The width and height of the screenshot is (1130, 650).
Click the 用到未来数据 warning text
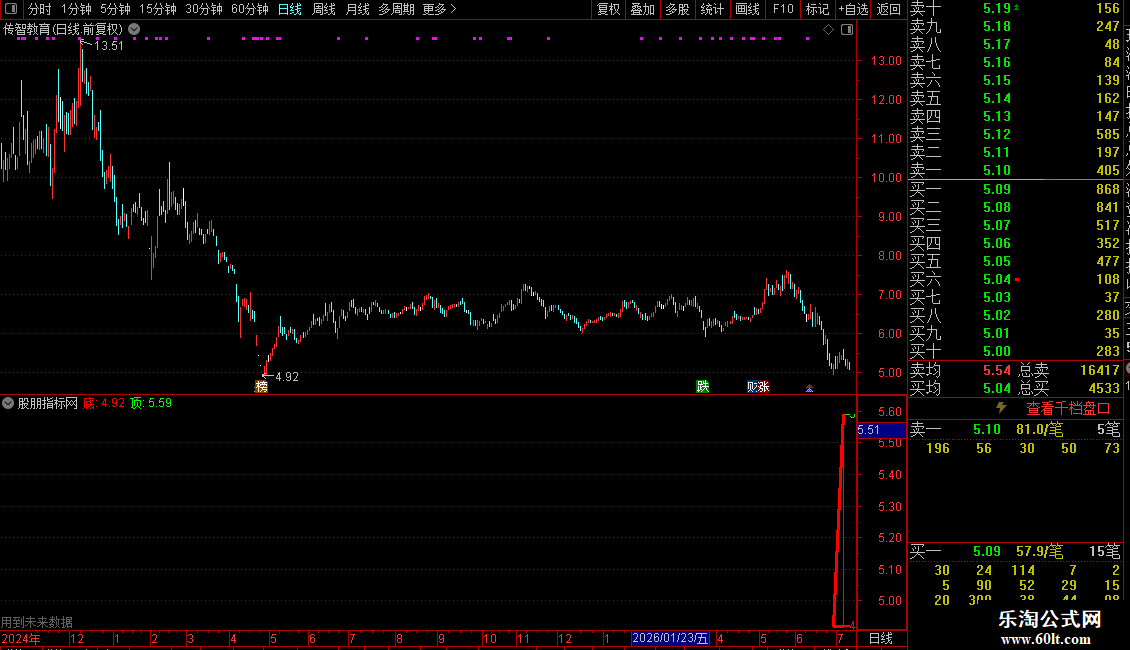[37, 622]
